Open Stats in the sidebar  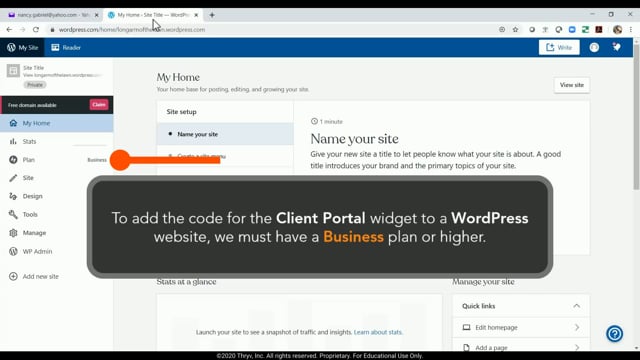57,141
